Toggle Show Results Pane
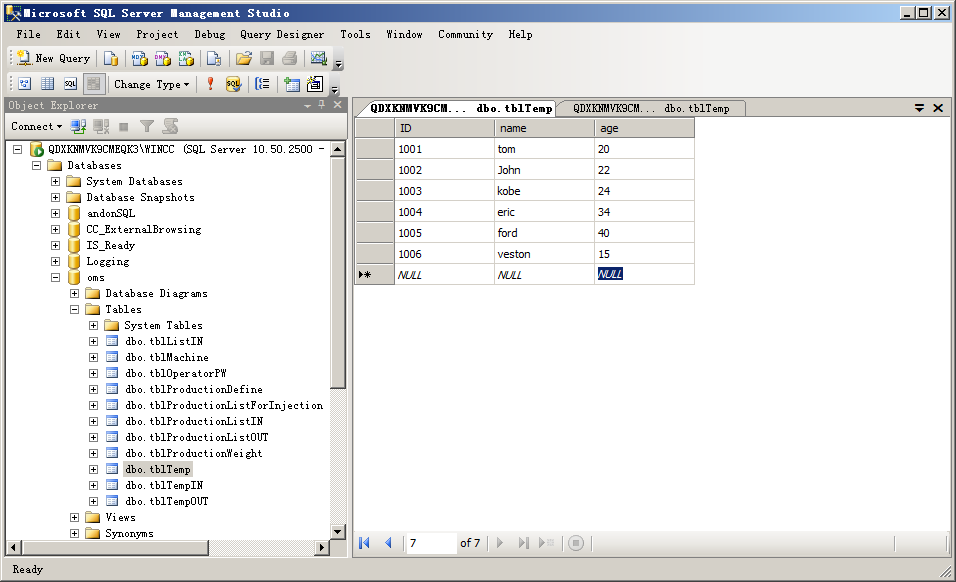Image resolution: width=956 pixels, height=582 pixels. (x=93, y=84)
